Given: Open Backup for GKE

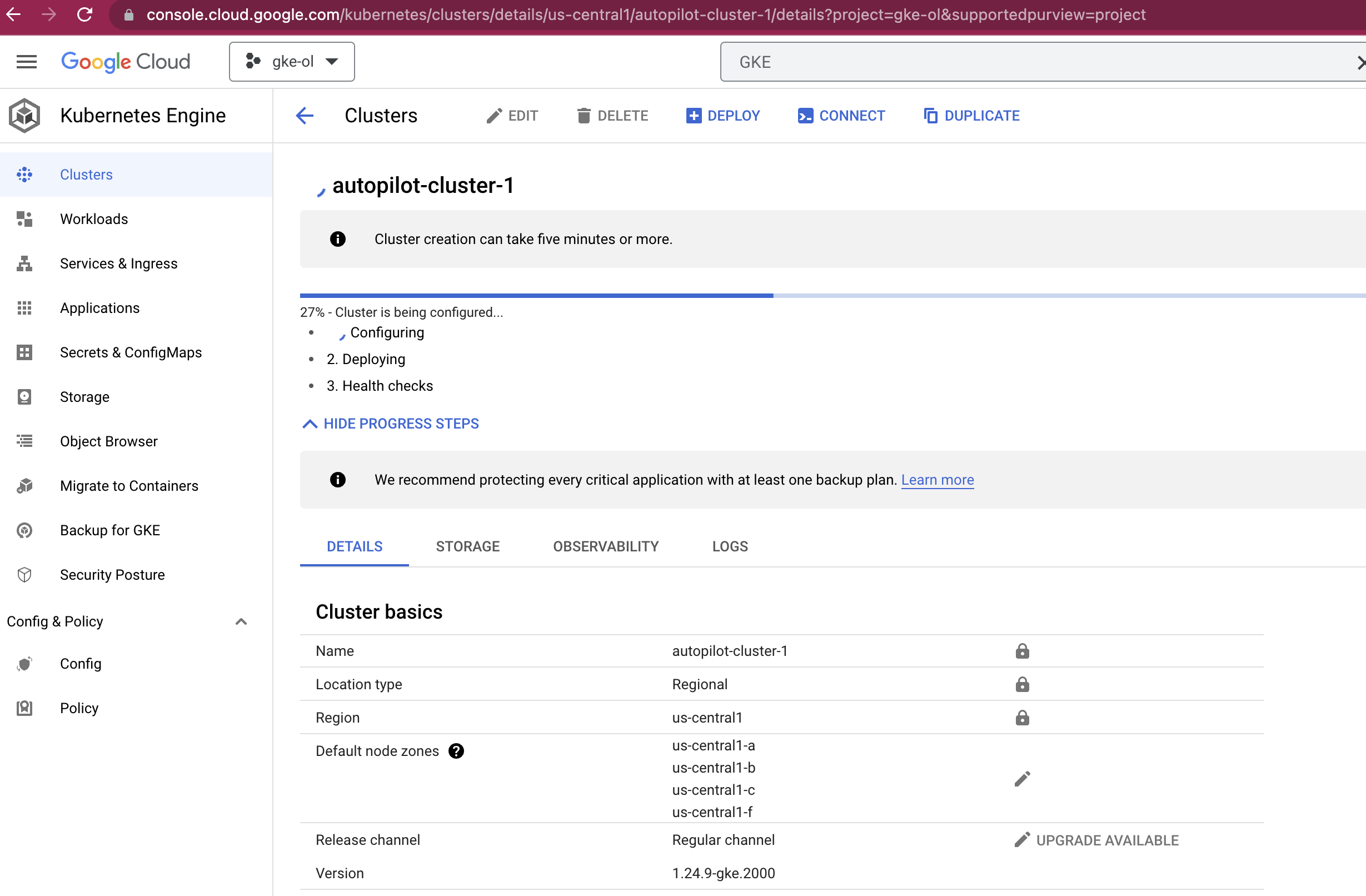Looking at the screenshot, I should (x=109, y=530).
